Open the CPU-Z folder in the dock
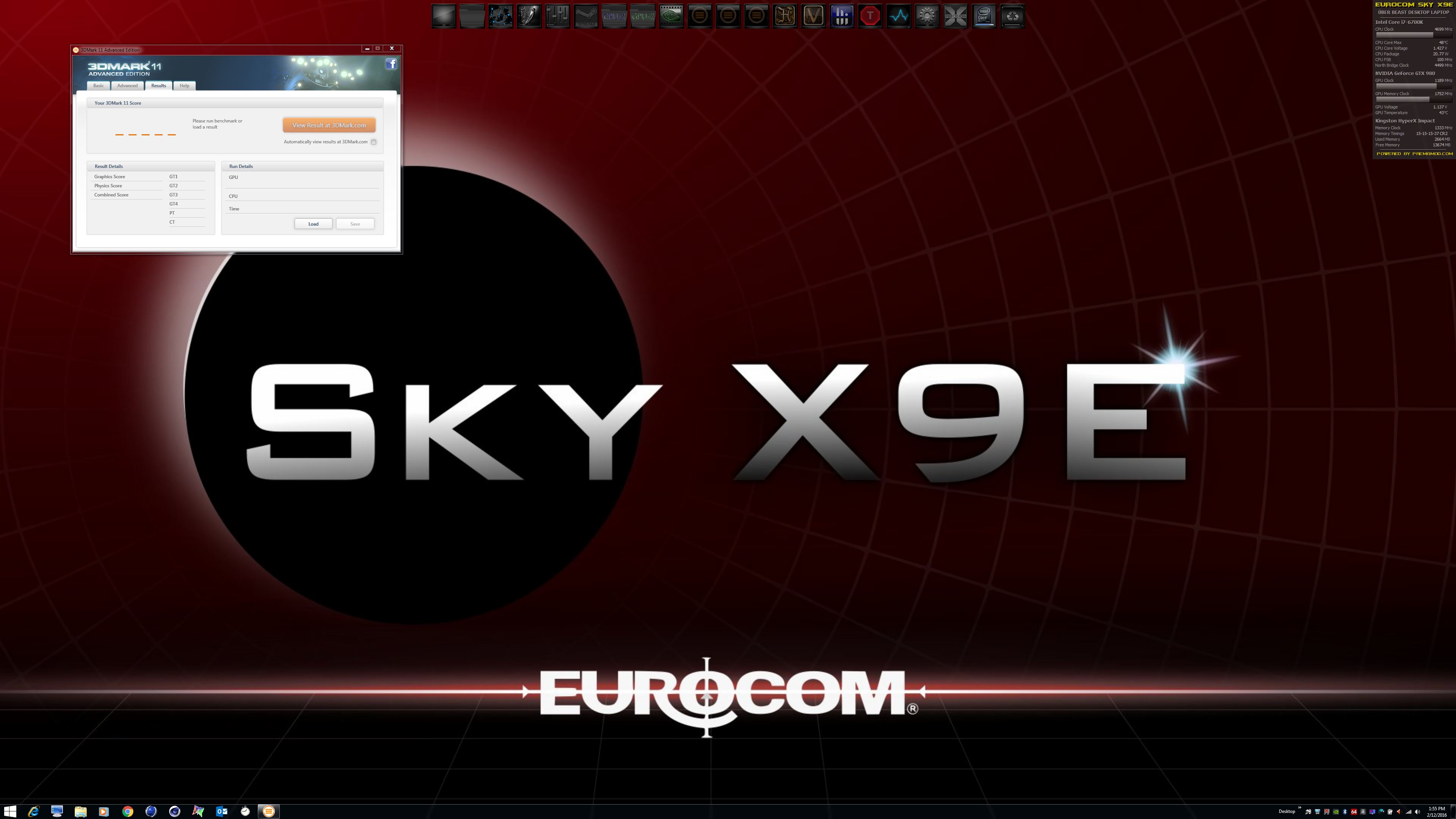Screen dimensions: 1456x819 point(614,16)
